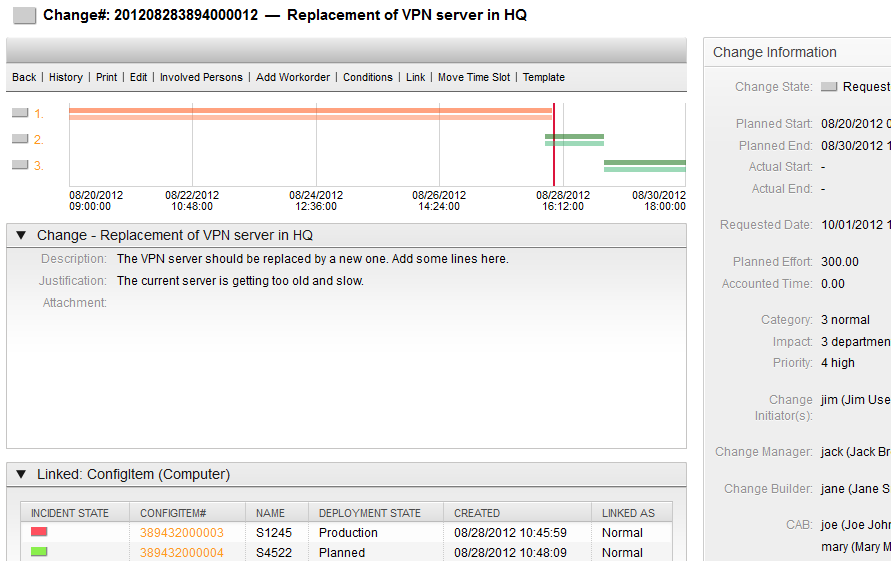Open the History menu item

click(66, 78)
